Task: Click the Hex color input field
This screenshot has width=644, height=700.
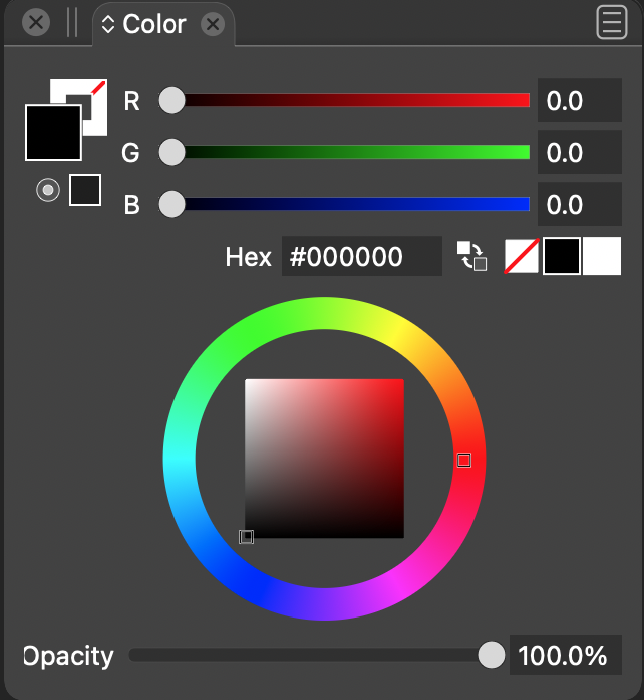Action: [x=361, y=256]
